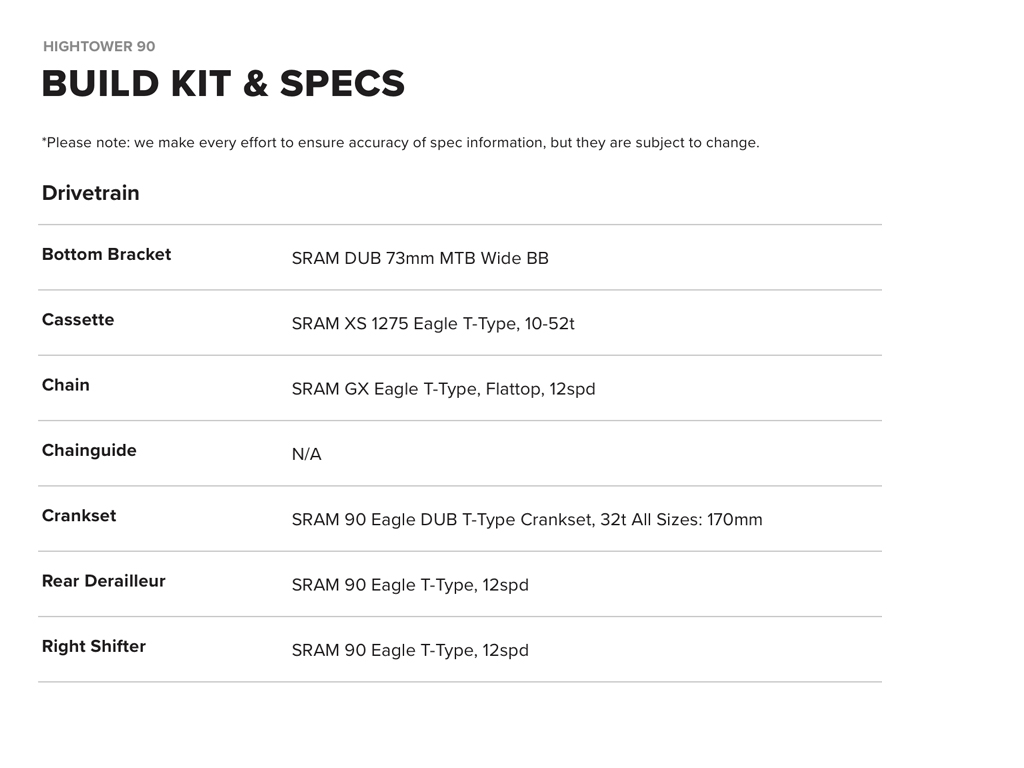The width and height of the screenshot is (1024, 768).
Task: Click the Crankset row label
Action: tap(79, 516)
